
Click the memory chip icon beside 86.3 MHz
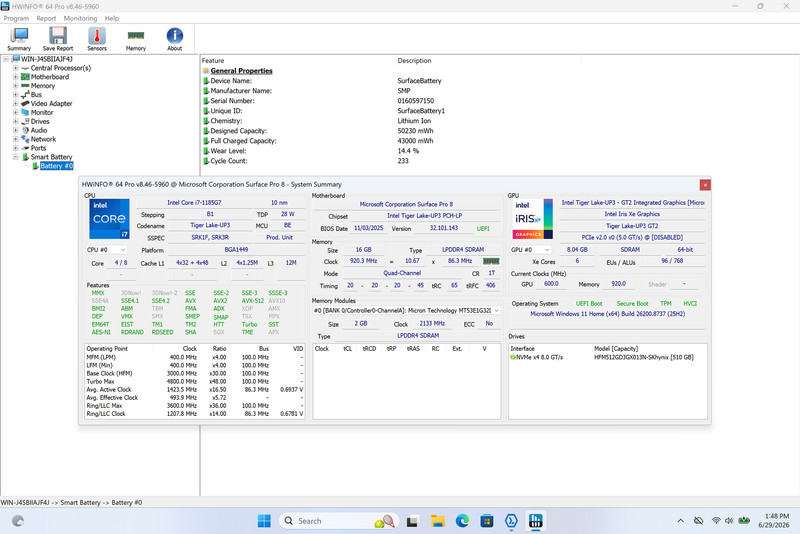(x=491, y=261)
